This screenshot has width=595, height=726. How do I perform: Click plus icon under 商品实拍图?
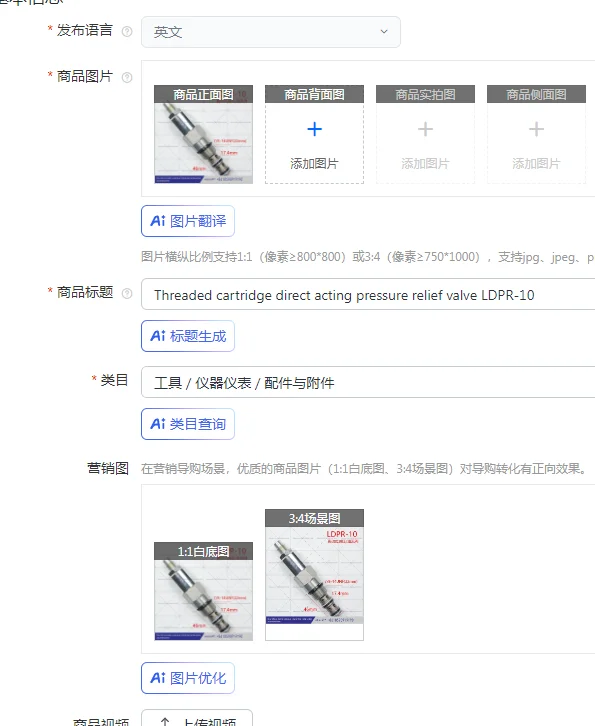(425, 129)
